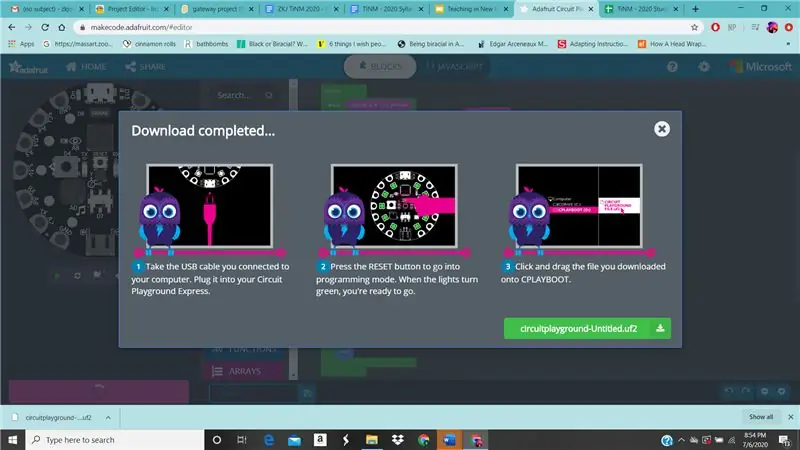Viewport: 800px width, 450px height.
Task: Open the Amazon taskbar icon
Action: coord(320,440)
